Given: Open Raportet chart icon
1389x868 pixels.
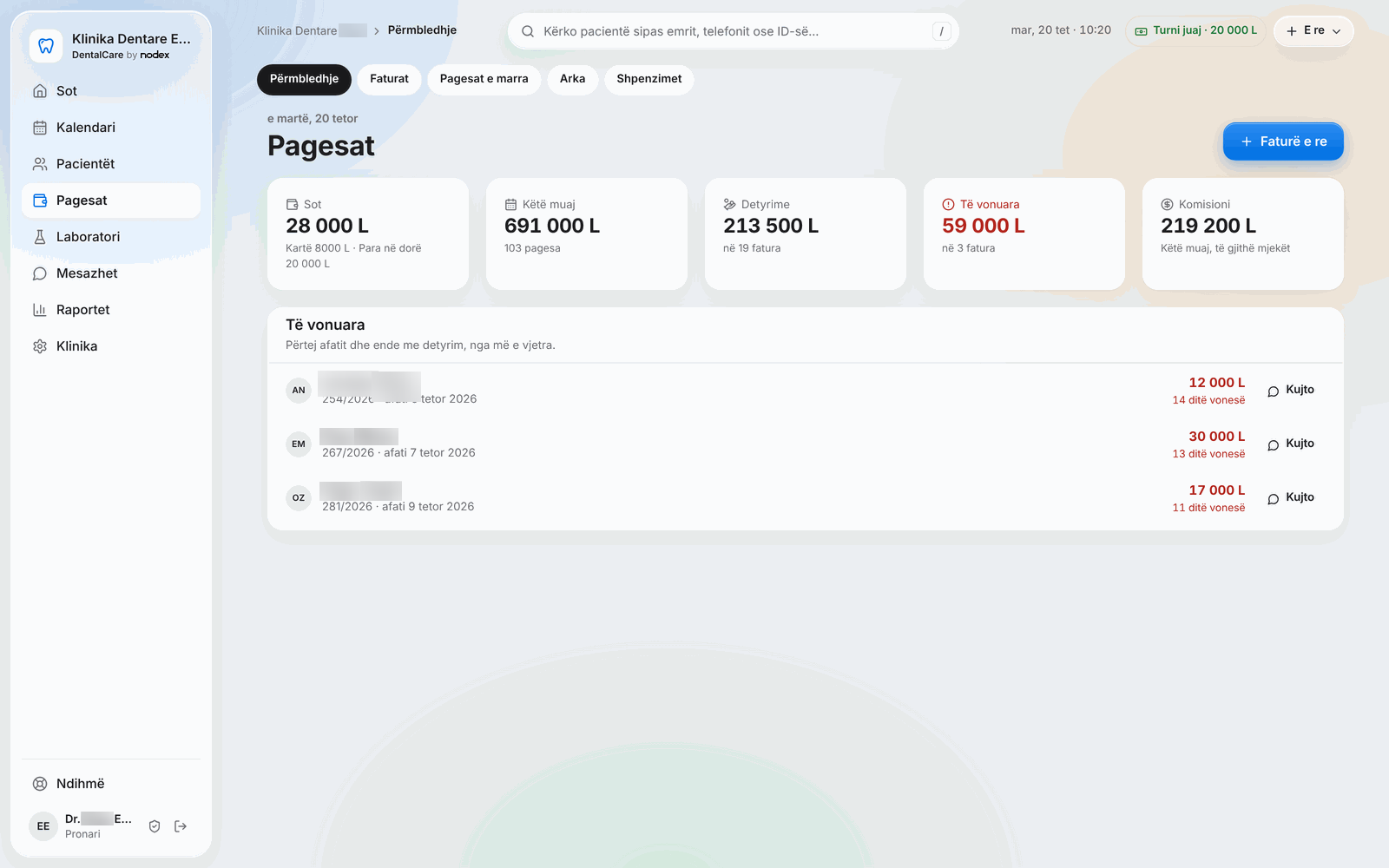Looking at the screenshot, I should (x=40, y=310).
